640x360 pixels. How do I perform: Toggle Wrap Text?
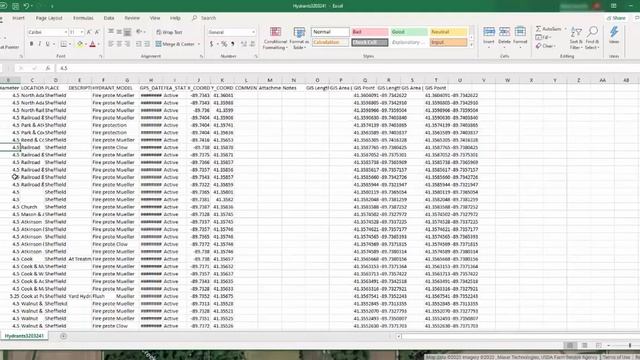click(169, 32)
